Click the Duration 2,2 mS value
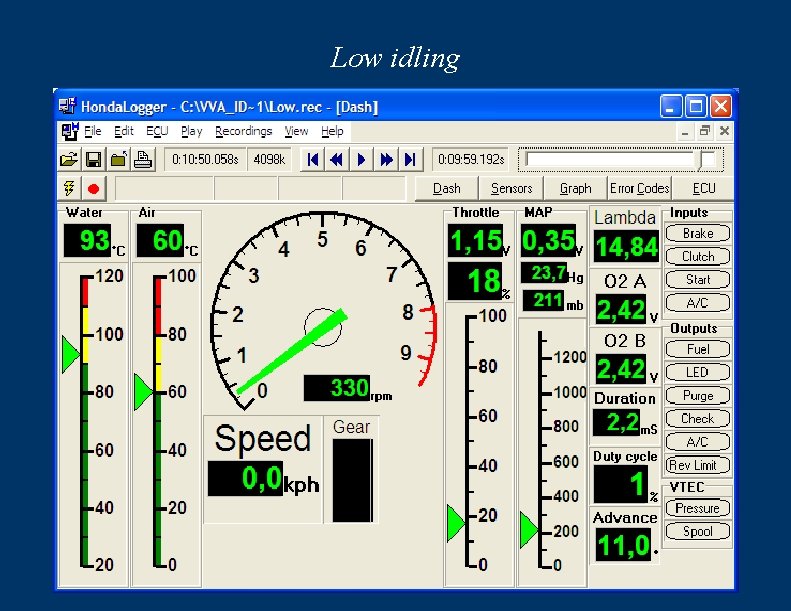Screen dimensions: 791x611 pos(617,422)
